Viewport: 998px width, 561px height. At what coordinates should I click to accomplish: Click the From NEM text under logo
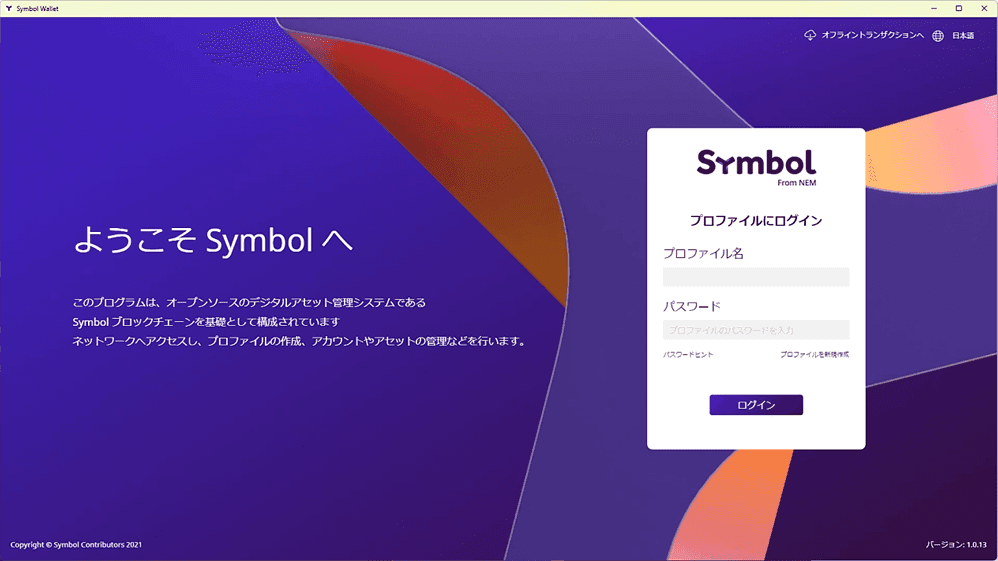click(797, 183)
